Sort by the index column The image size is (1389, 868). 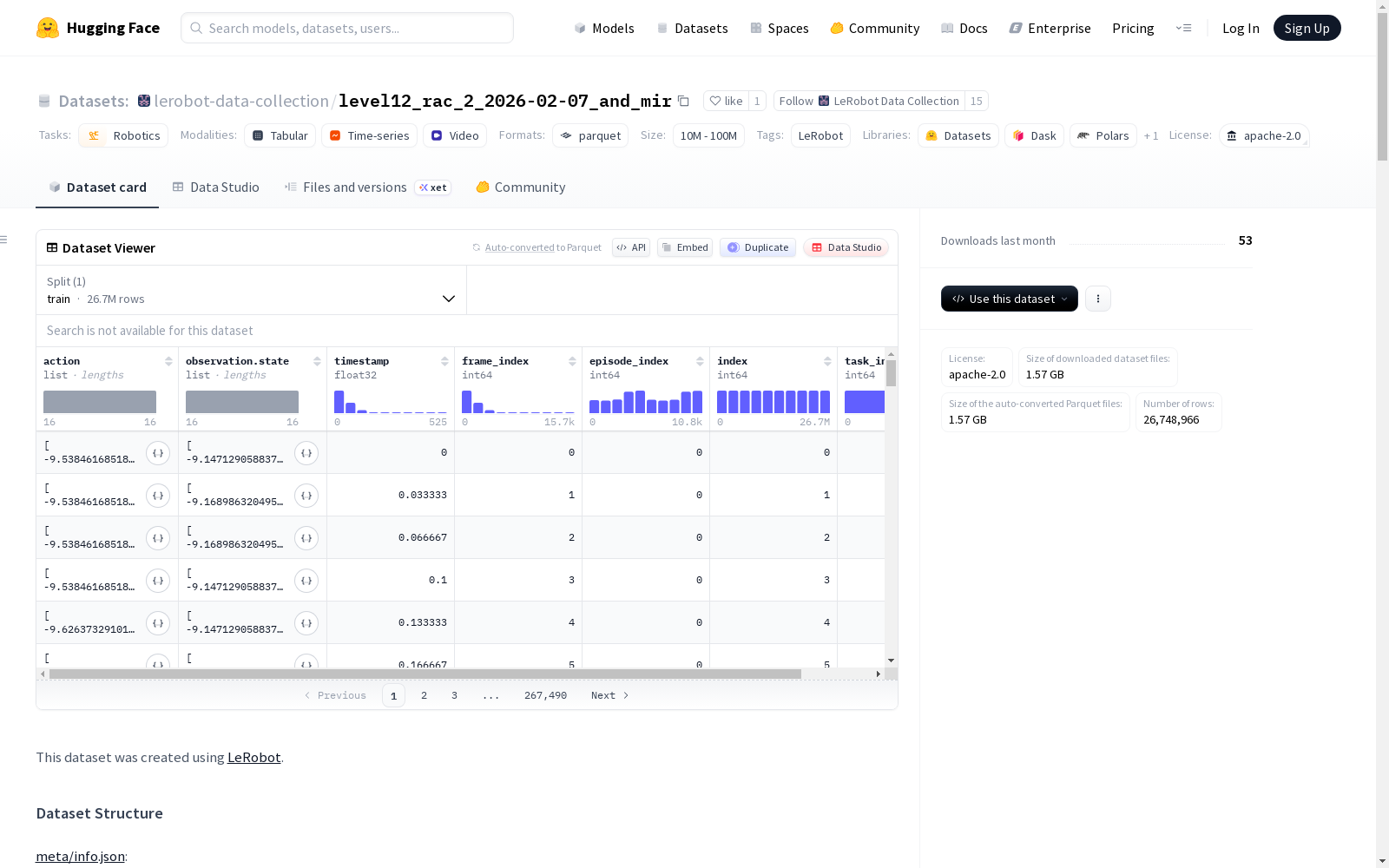[827, 361]
